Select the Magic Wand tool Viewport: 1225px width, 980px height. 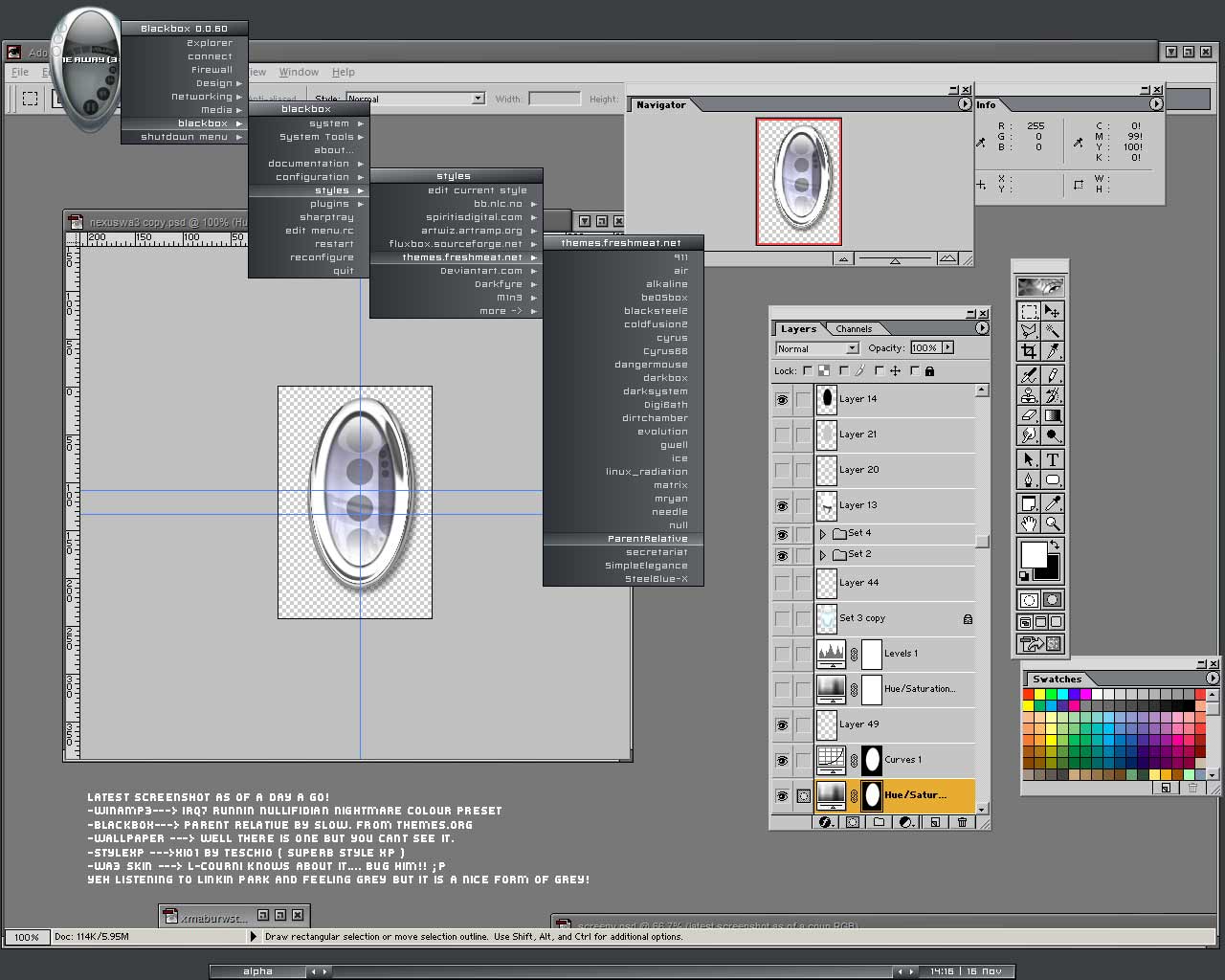(x=1053, y=331)
